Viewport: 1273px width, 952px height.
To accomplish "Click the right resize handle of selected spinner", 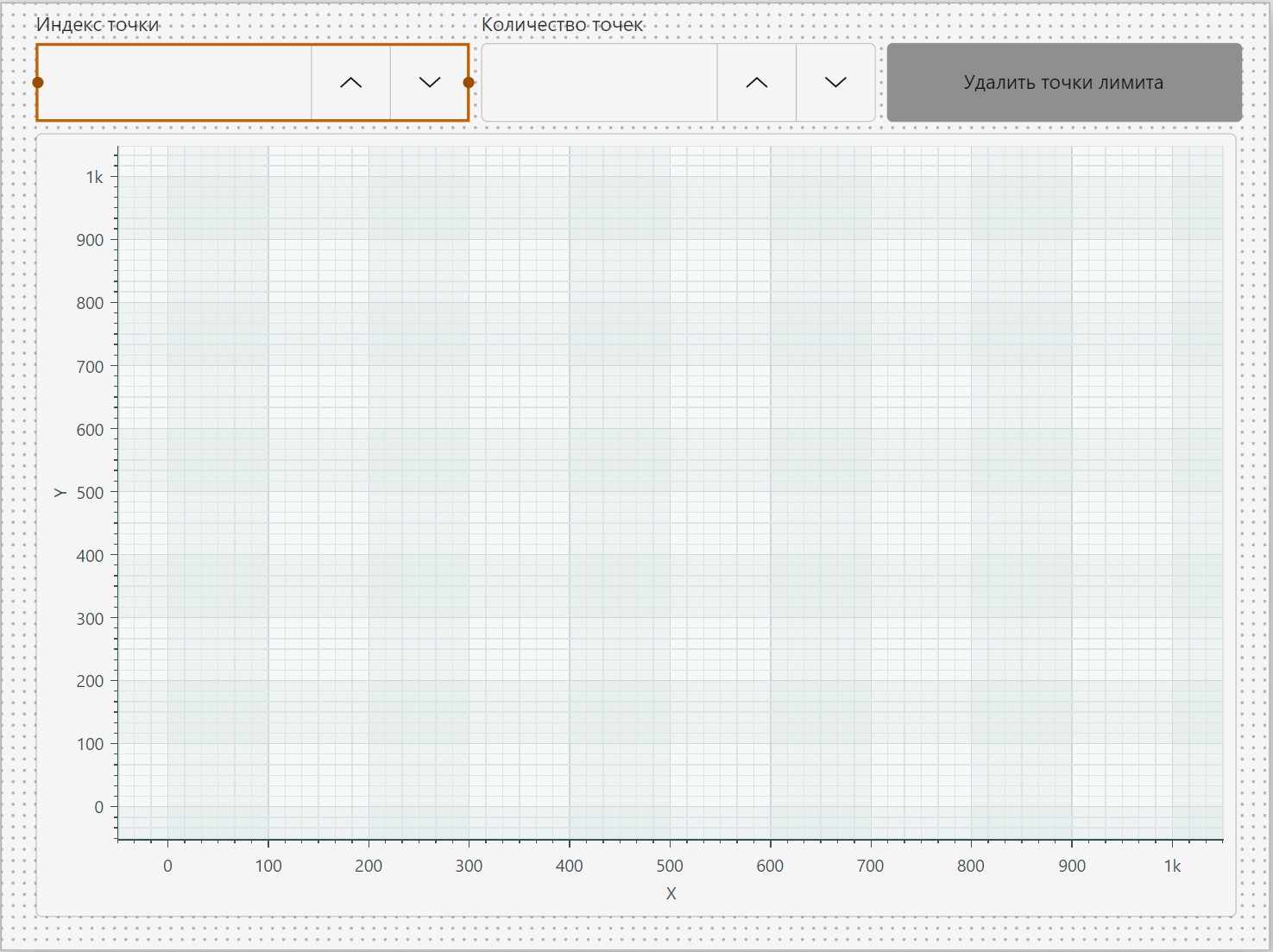I will [x=469, y=83].
